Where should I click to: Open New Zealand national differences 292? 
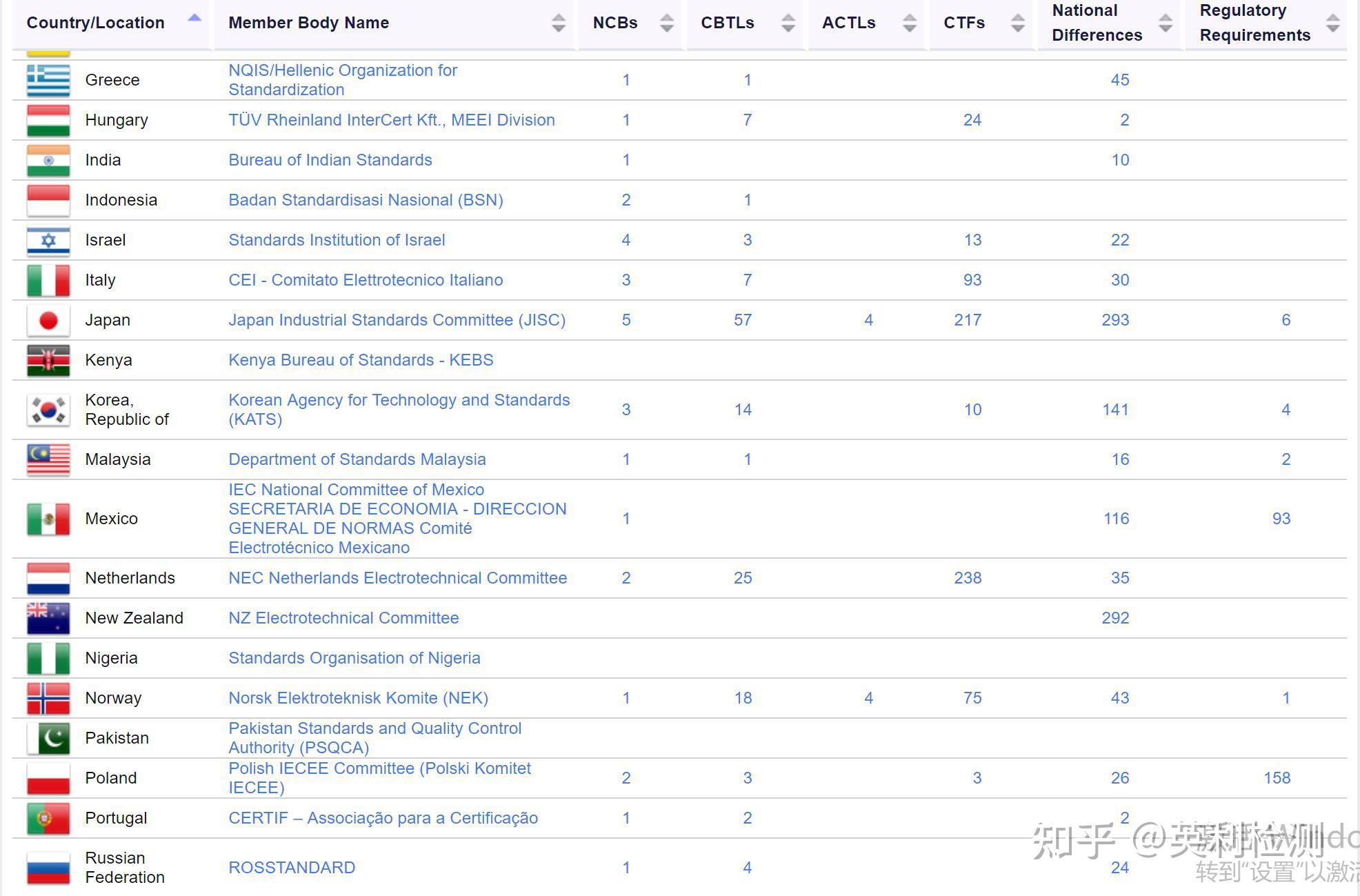tap(1115, 618)
